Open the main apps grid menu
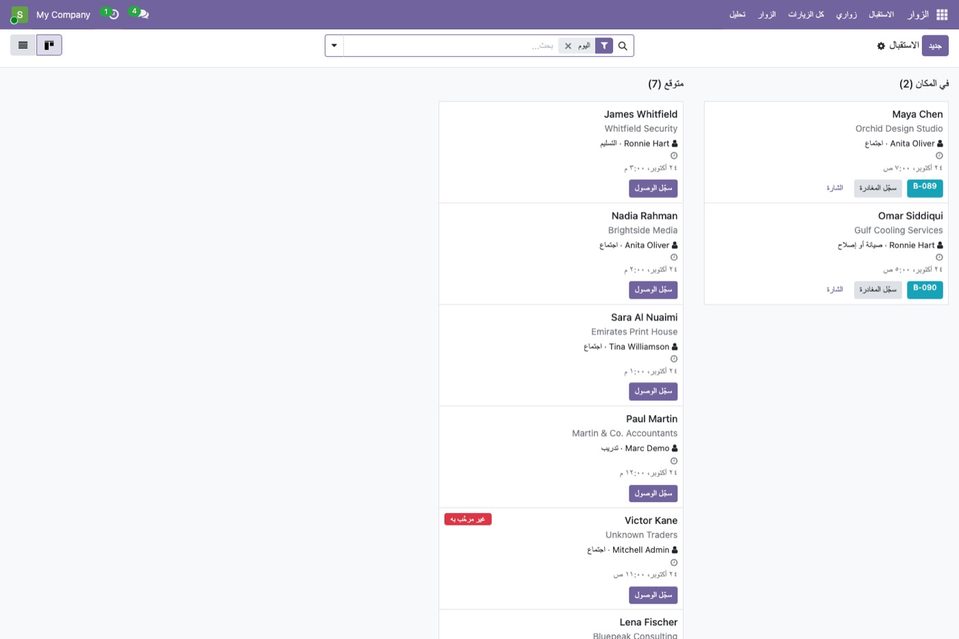959x639 pixels. click(x=942, y=15)
